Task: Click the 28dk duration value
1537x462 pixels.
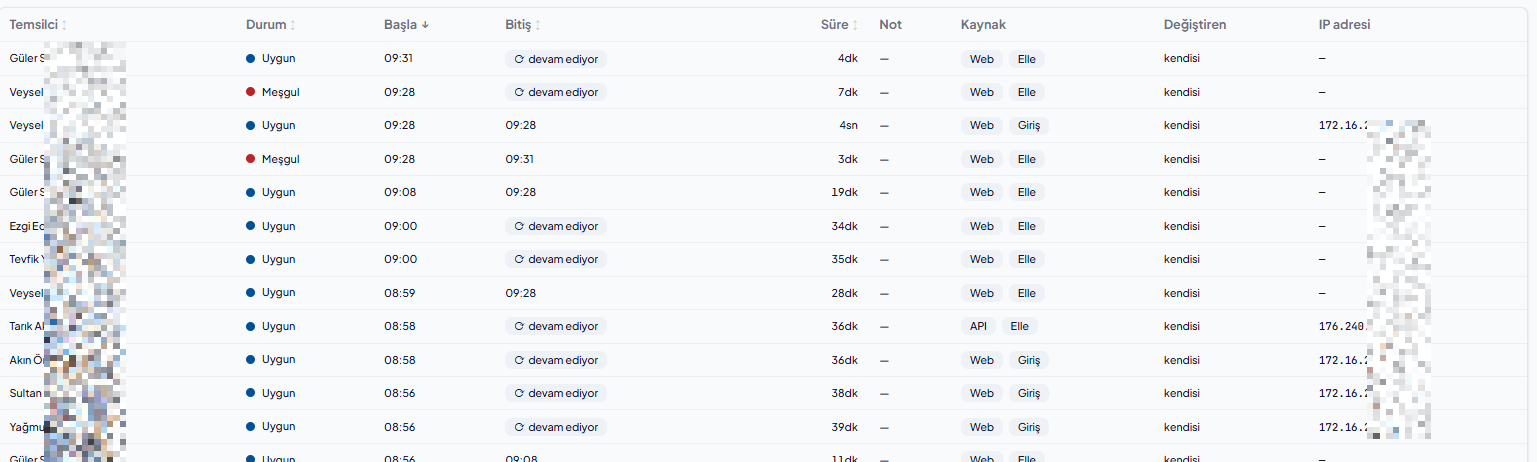Action: tap(845, 293)
